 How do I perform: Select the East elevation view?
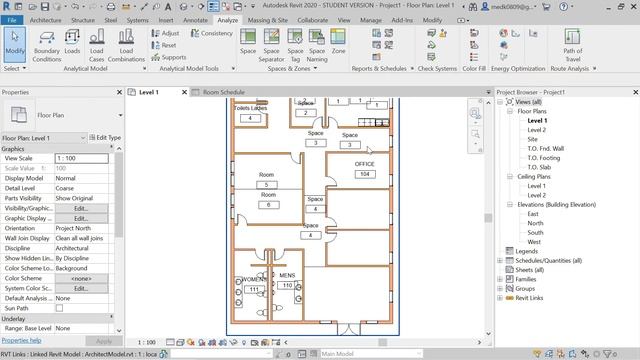click(x=533, y=214)
